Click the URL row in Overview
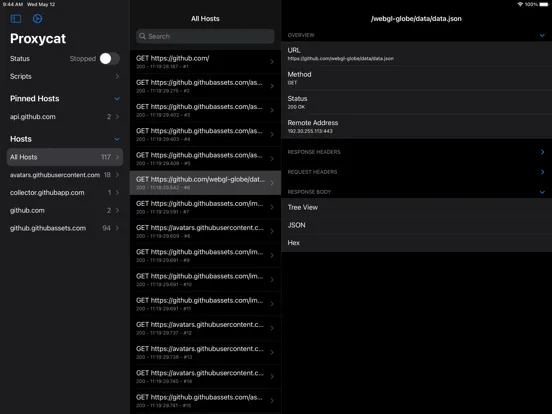Image resolution: width=552 pixels, height=414 pixels. (417, 54)
